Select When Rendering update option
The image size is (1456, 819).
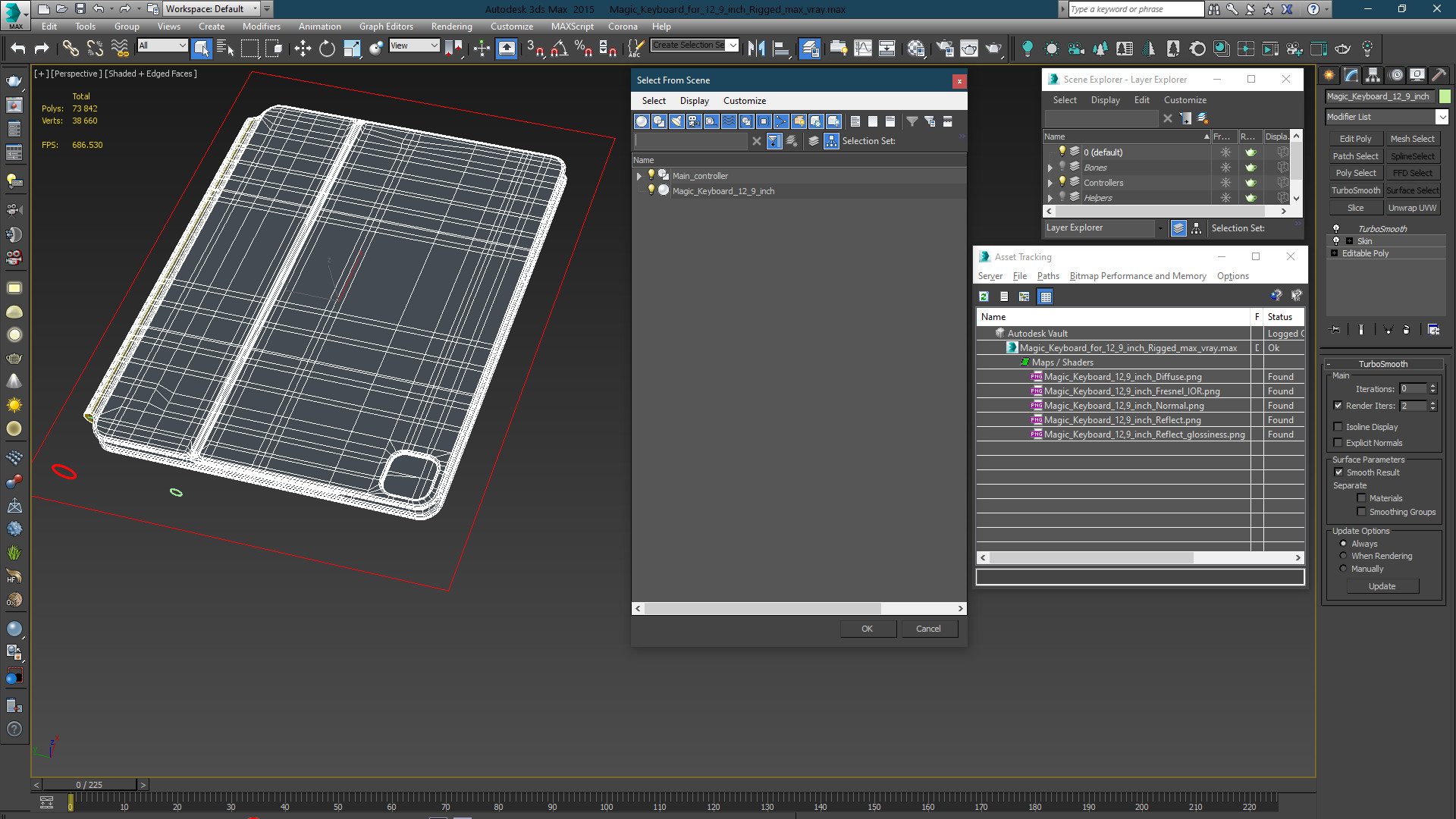tap(1343, 556)
